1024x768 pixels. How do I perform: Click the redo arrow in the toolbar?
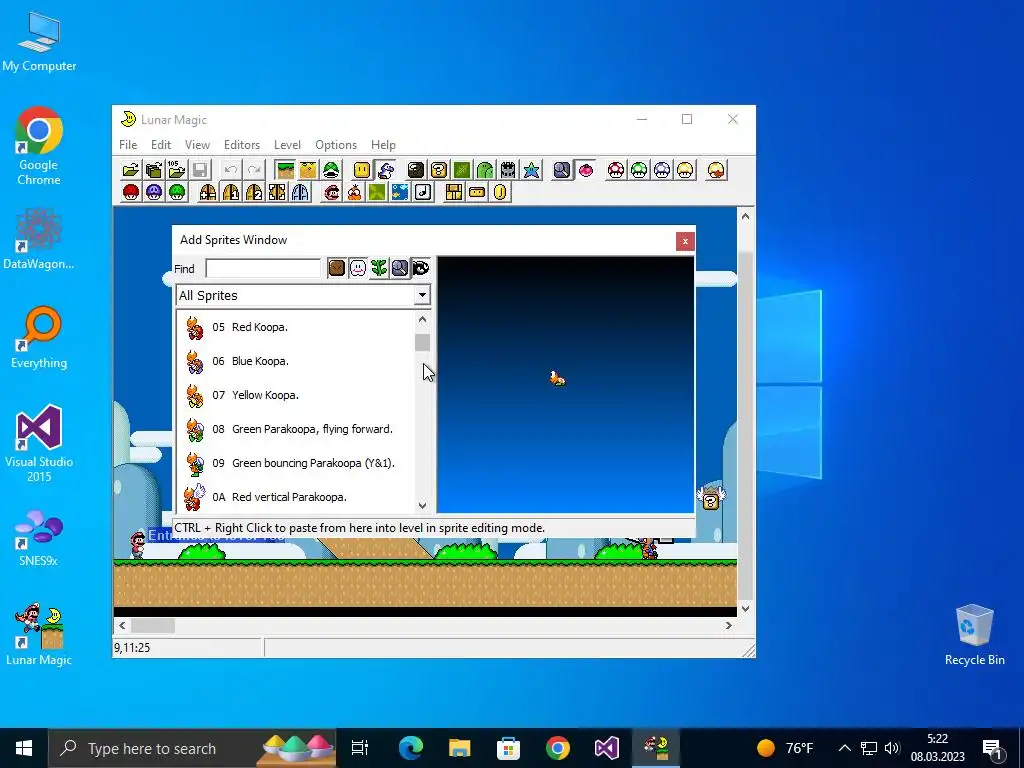click(x=254, y=170)
